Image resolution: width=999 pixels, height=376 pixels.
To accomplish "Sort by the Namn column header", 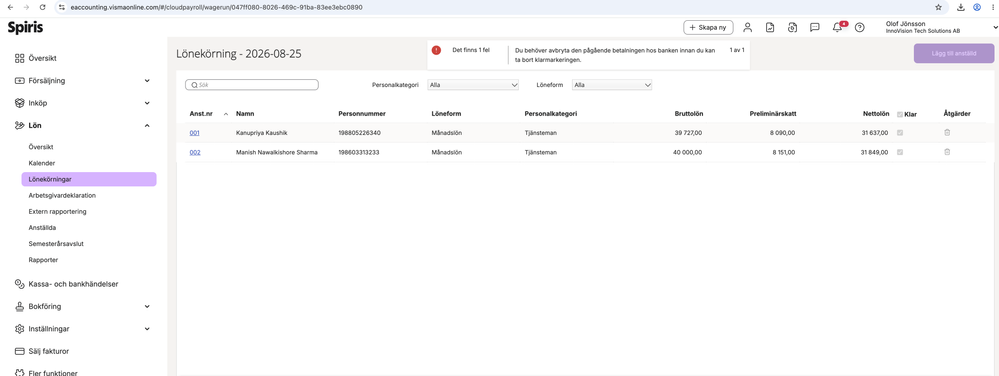I will (245, 114).
